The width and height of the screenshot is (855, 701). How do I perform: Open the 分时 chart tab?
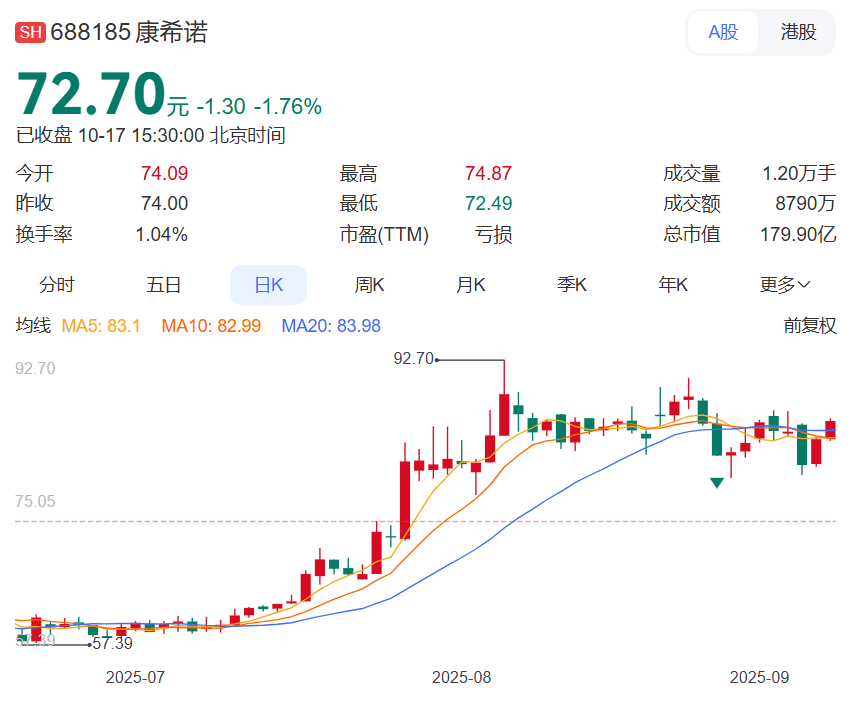[56, 285]
